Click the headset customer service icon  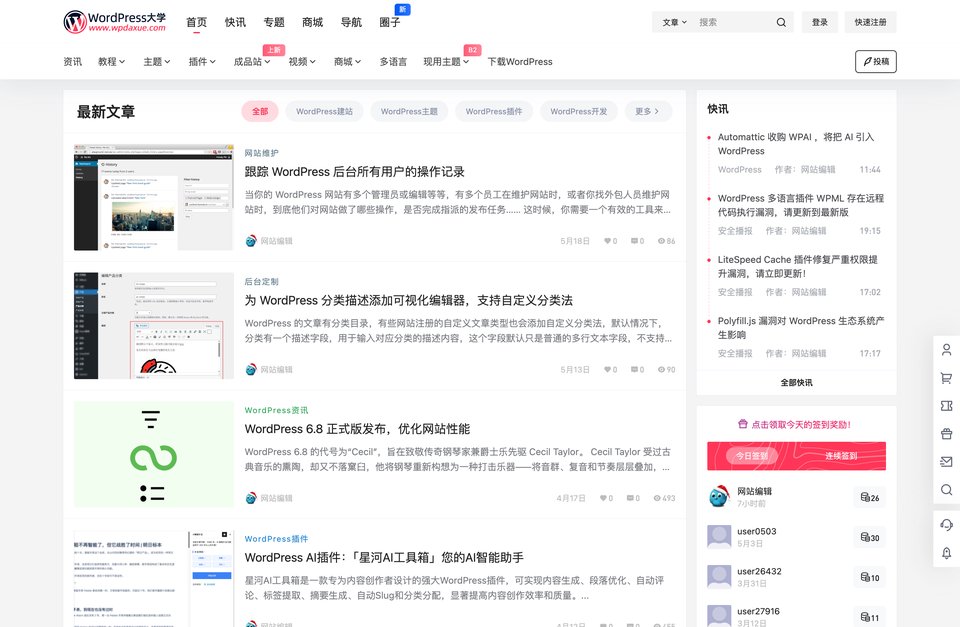(946, 525)
